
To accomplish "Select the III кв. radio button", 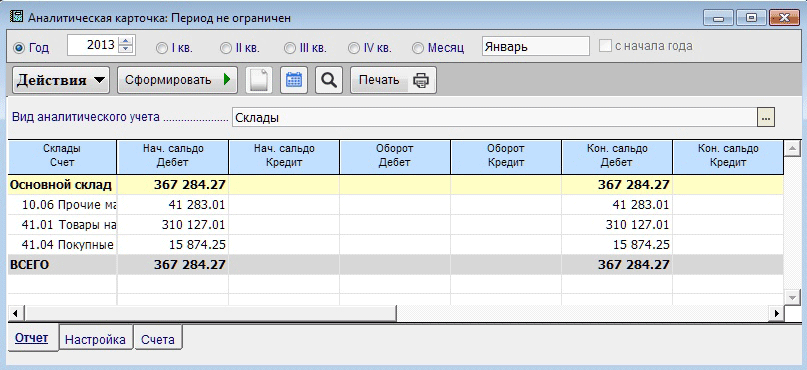I will click(289, 48).
